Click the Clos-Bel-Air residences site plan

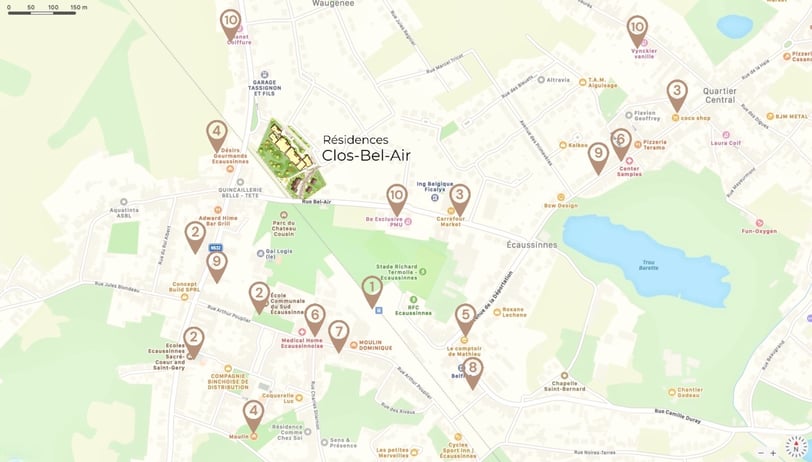pyautogui.click(x=291, y=157)
